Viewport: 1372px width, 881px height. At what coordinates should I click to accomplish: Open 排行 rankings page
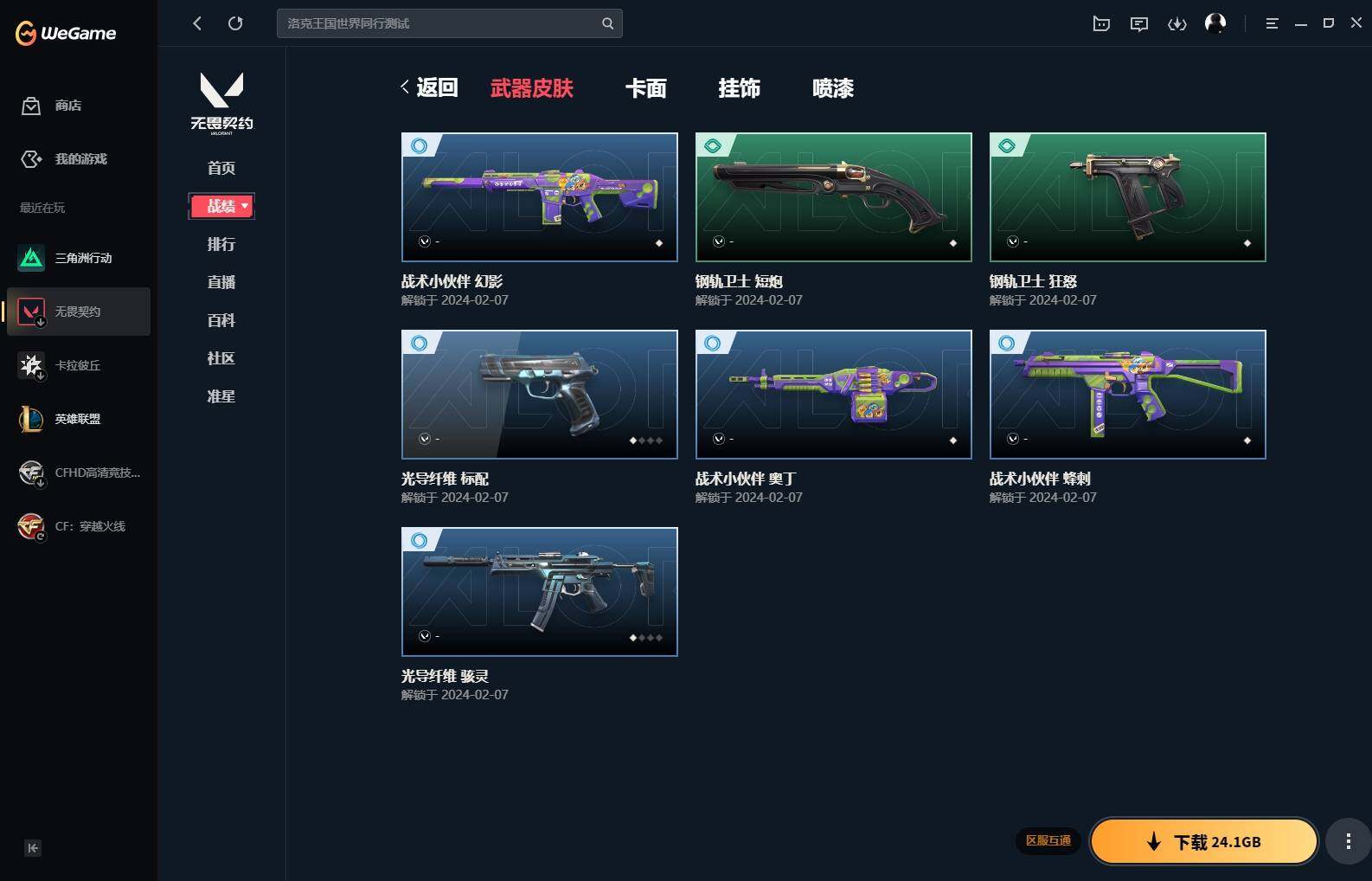[x=221, y=244]
